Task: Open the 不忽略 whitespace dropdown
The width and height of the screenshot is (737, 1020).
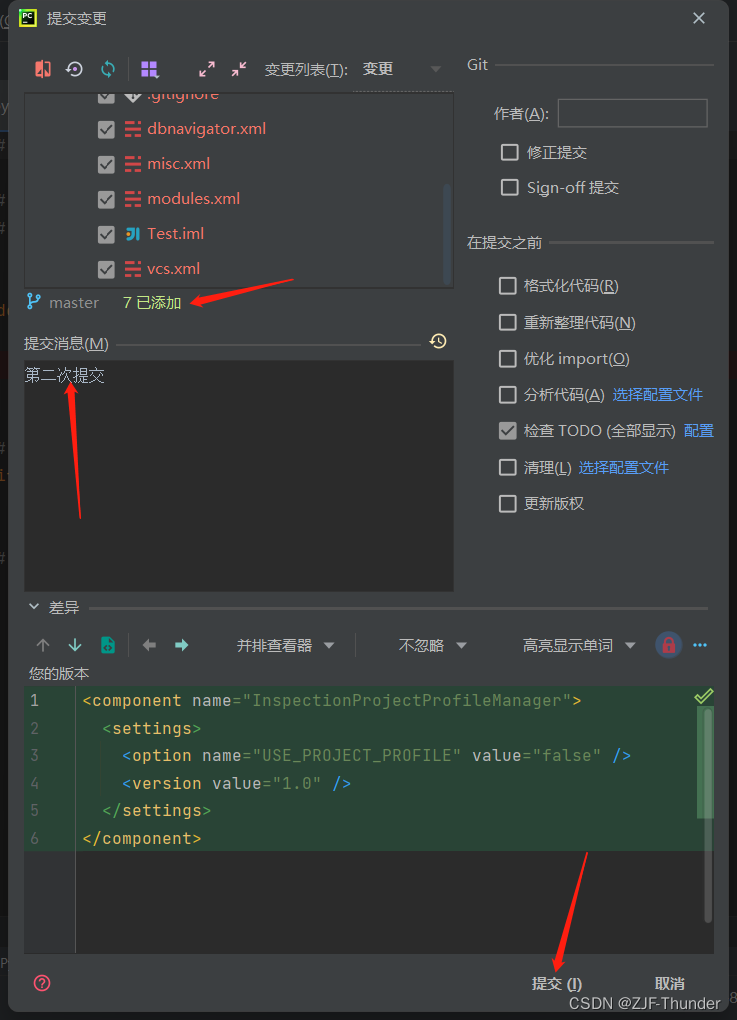Action: [x=433, y=645]
